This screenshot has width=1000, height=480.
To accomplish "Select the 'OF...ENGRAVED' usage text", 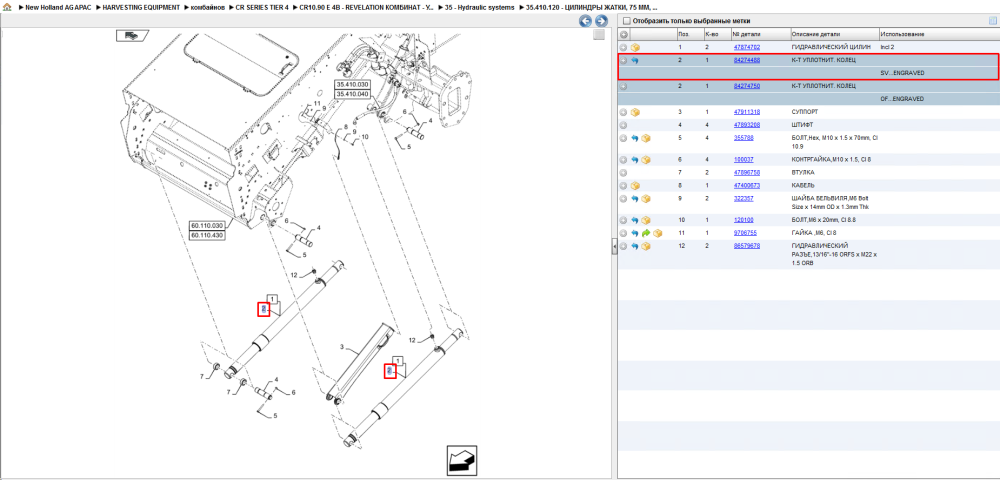I will pyautogui.click(x=902, y=99).
